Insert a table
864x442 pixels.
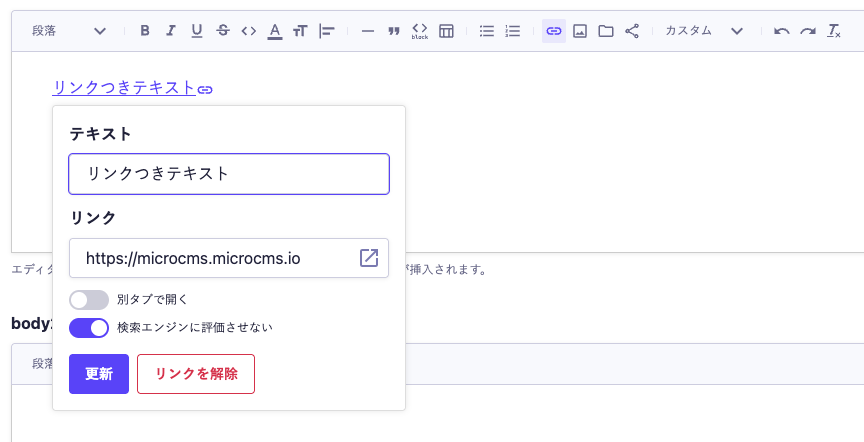446,31
